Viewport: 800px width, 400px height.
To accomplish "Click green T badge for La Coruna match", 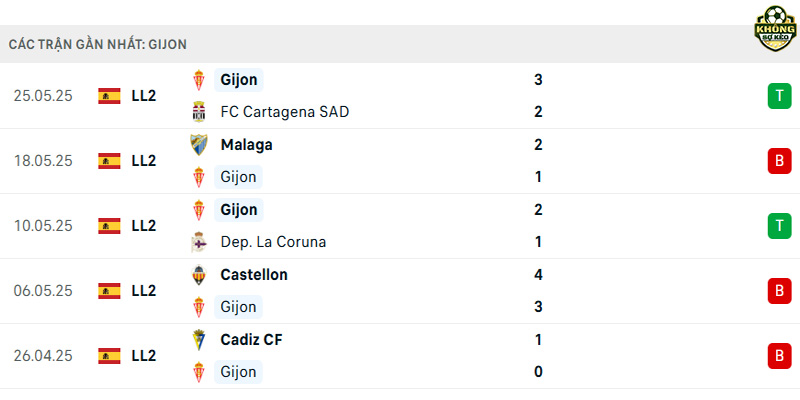I will (x=779, y=226).
